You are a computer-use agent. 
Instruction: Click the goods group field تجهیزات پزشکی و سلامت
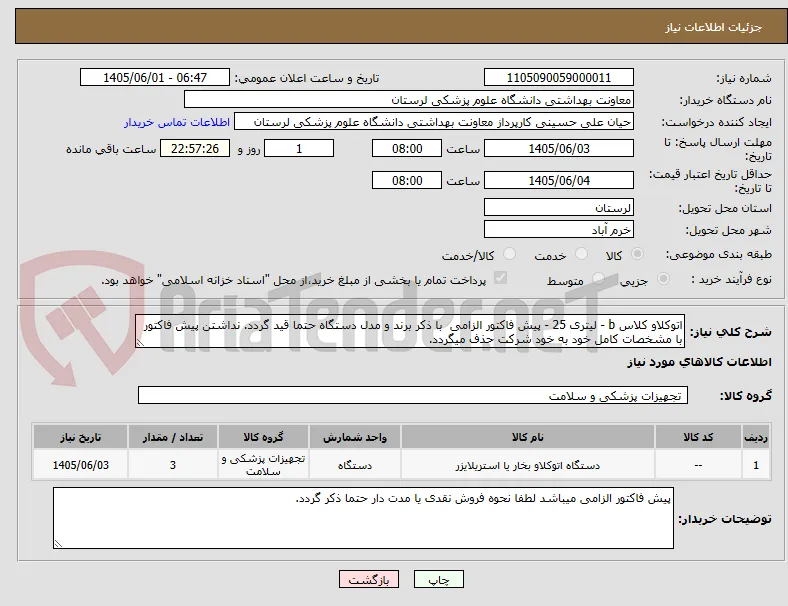(x=413, y=395)
